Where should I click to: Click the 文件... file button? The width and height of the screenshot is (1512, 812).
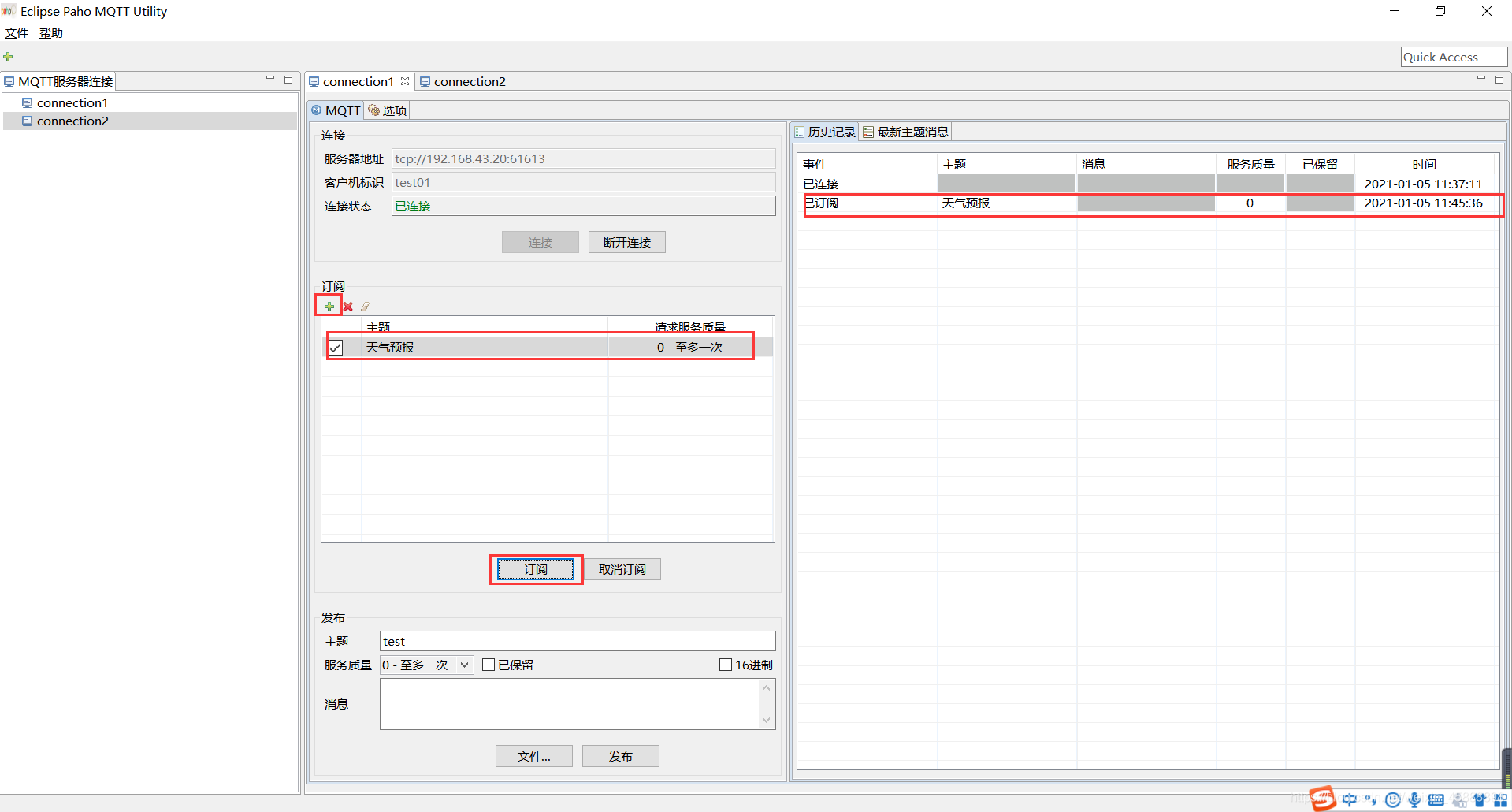click(x=534, y=756)
